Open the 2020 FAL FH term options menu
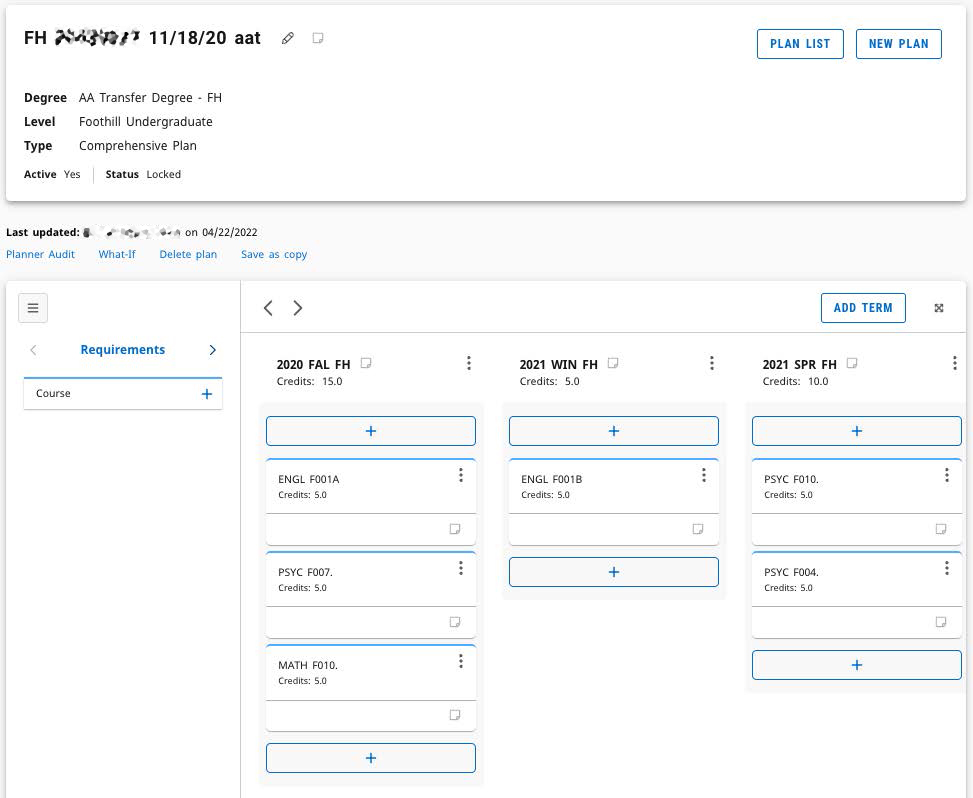 469,364
